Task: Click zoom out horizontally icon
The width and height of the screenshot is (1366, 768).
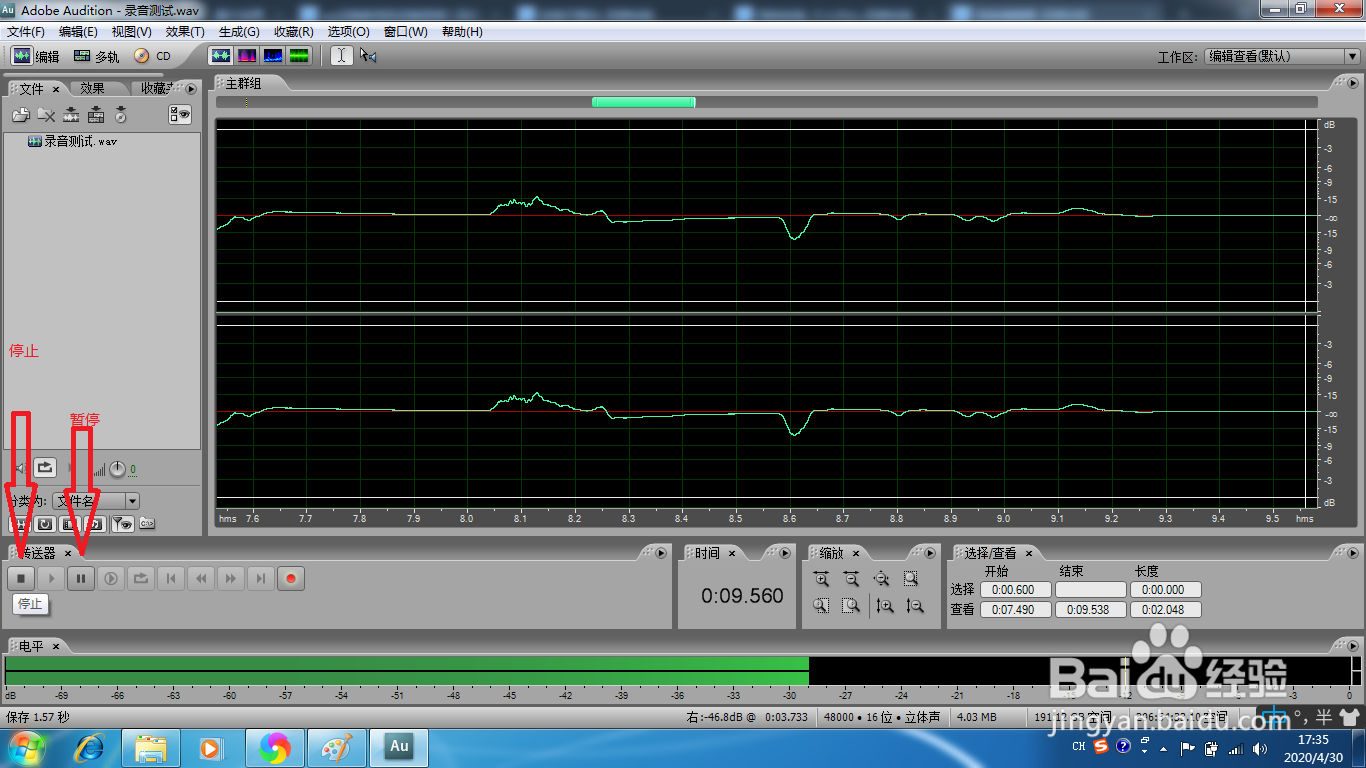Action: [x=851, y=578]
